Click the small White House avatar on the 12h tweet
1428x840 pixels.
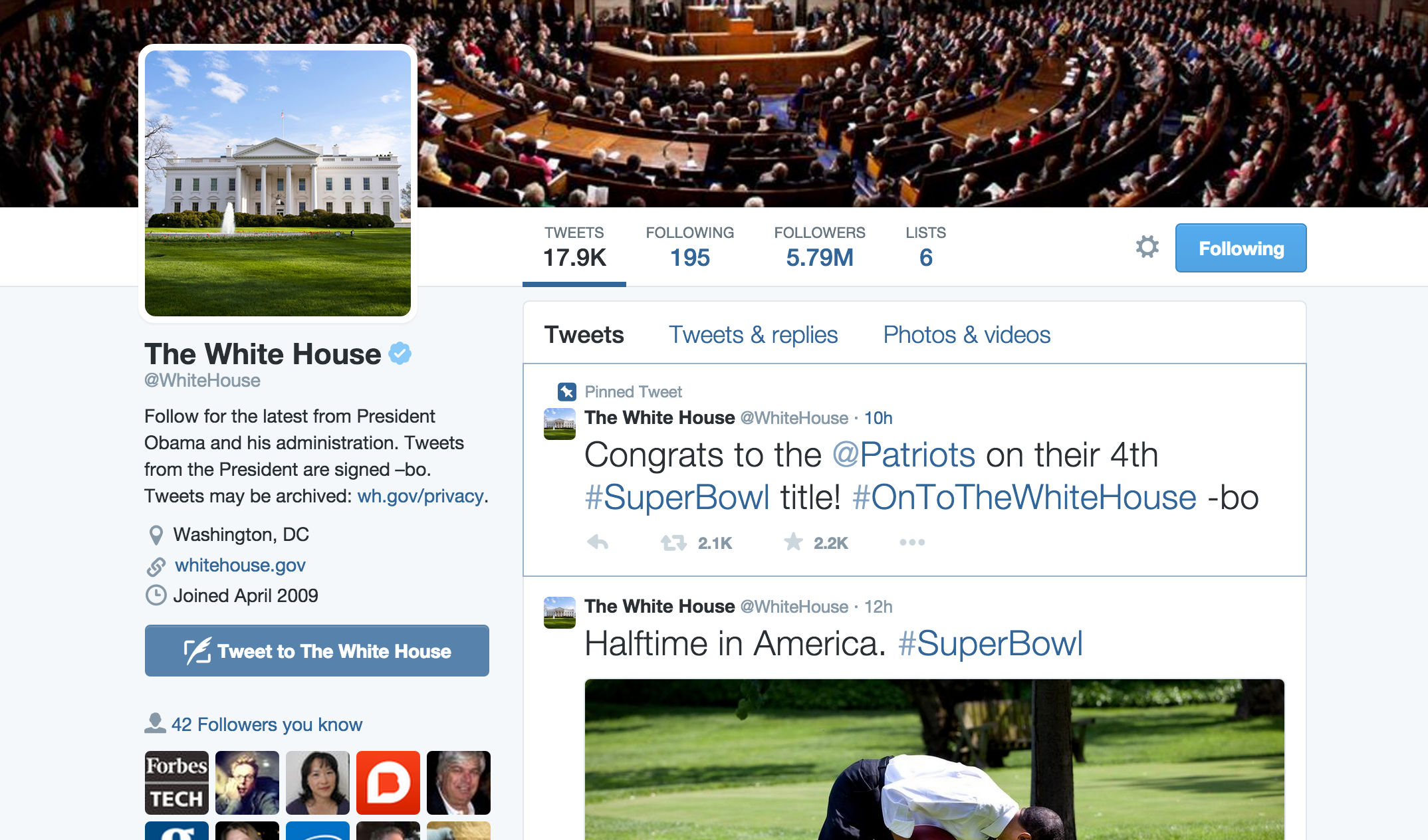tap(560, 613)
